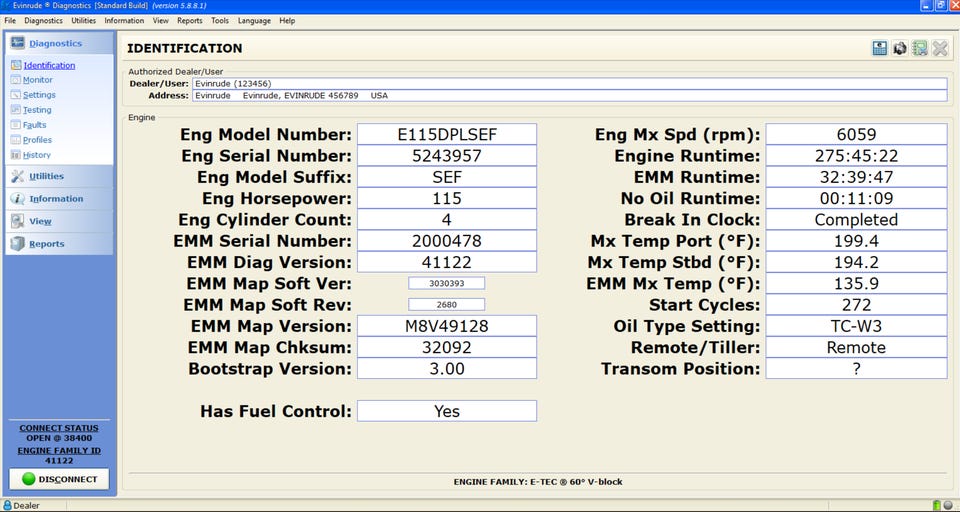960x512 pixels.
Task: Select the Eng Serial Number value 5243957
Action: 447,156
